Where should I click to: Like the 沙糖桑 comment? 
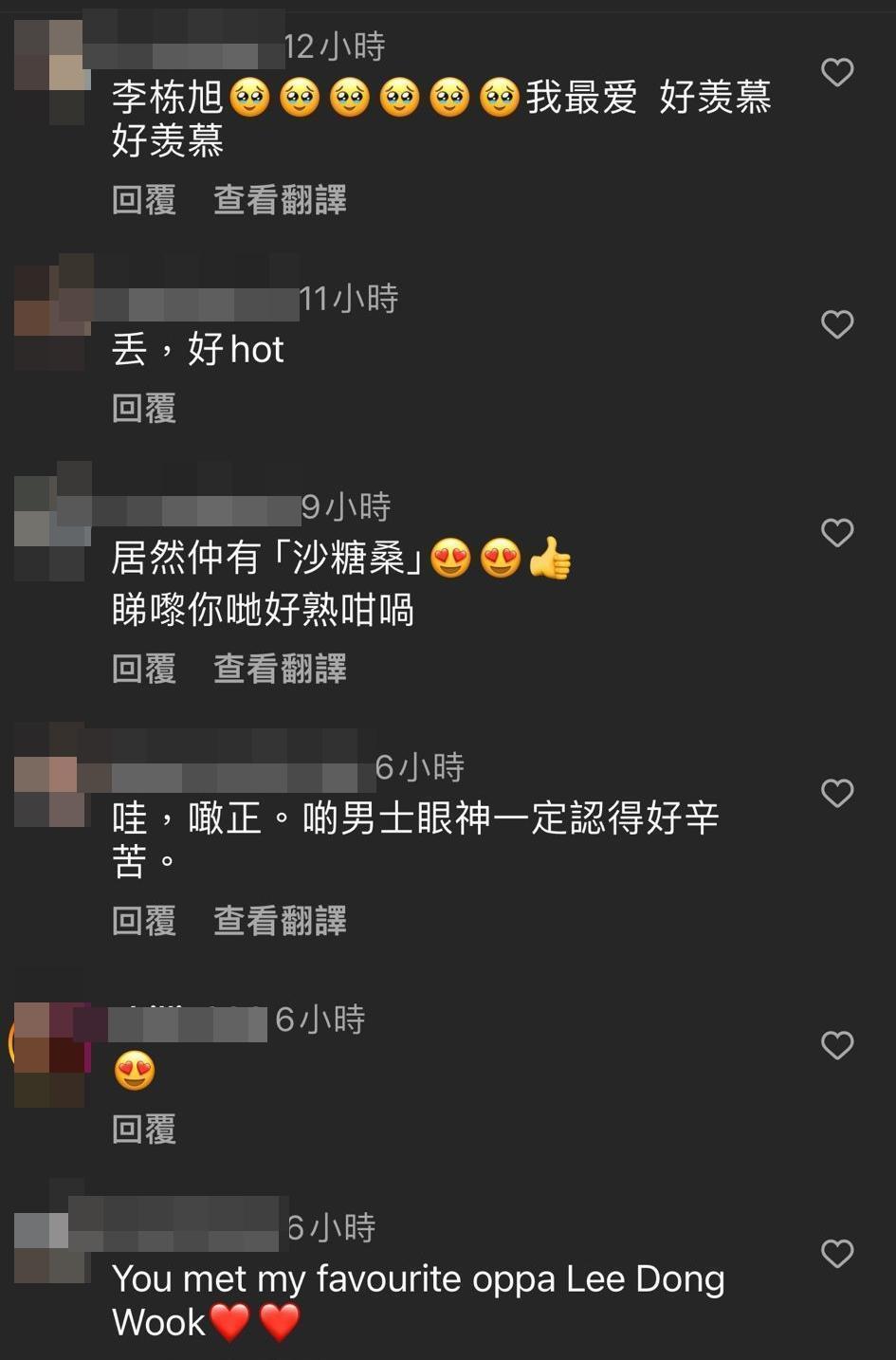pos(837,532)
